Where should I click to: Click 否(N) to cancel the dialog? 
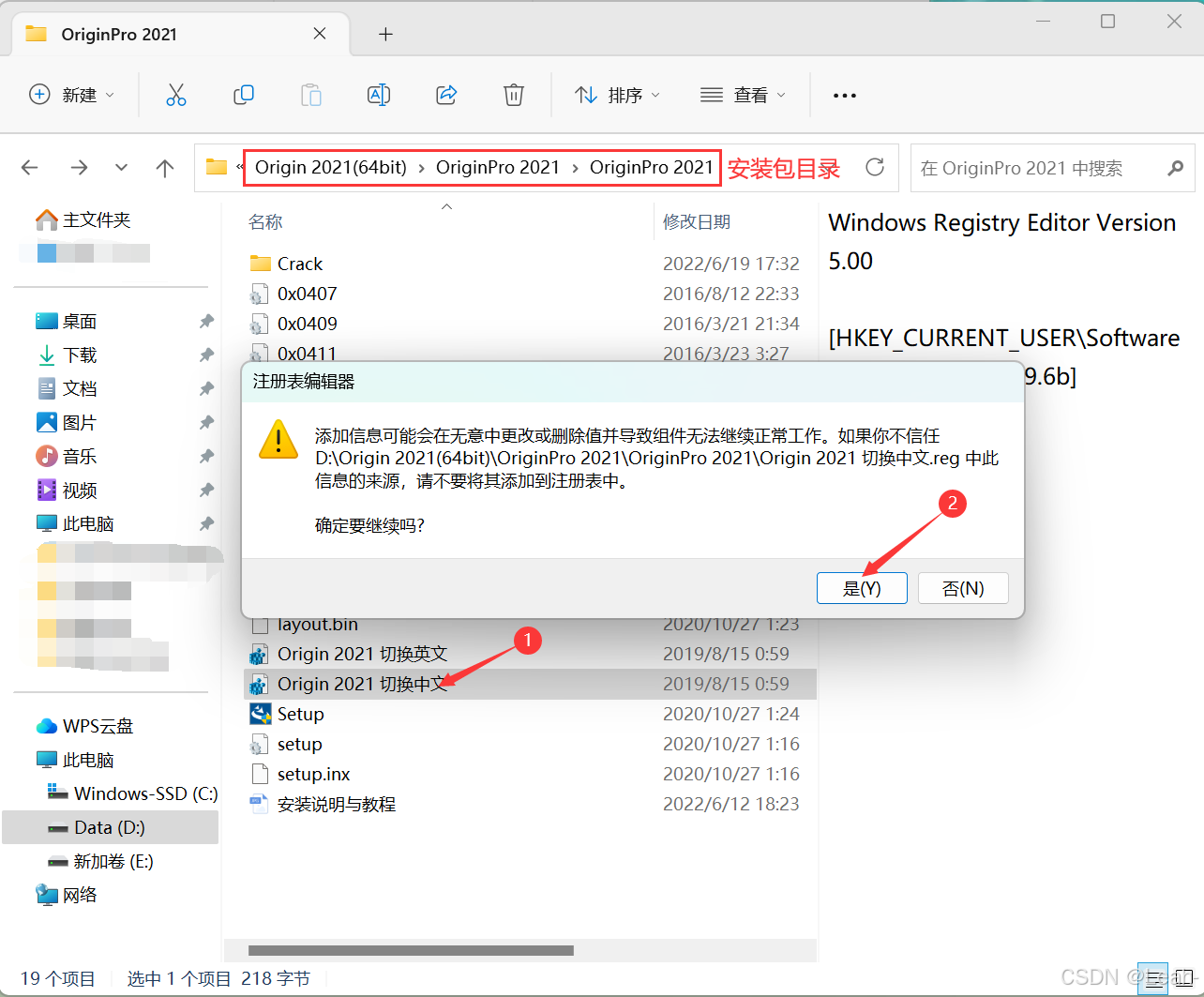(962, 587)
